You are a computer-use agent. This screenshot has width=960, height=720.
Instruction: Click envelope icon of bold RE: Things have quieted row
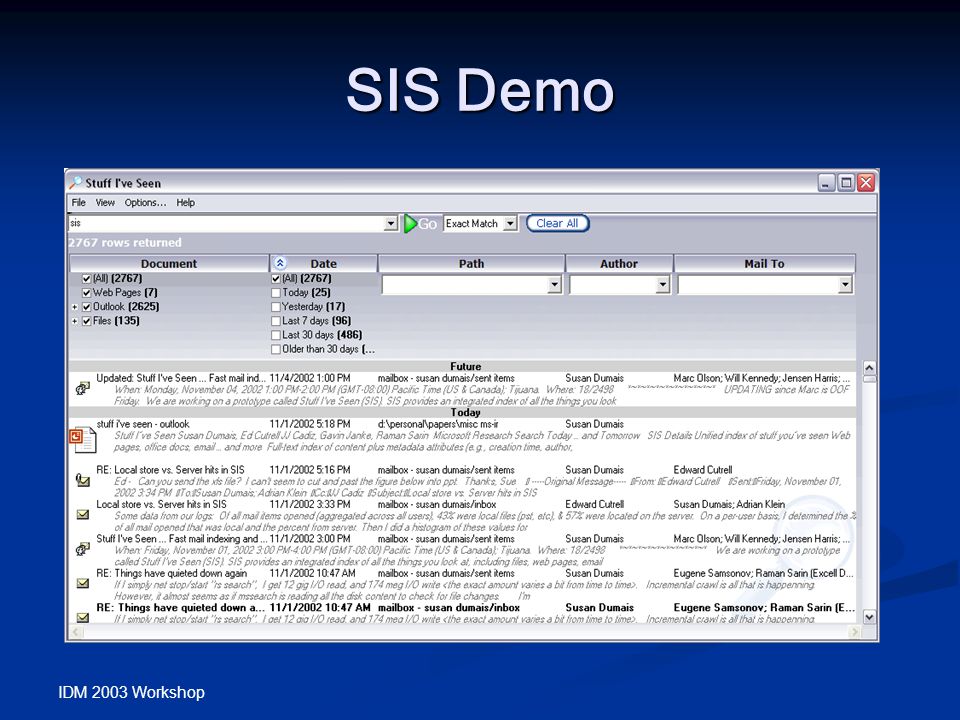click(83, 617)
